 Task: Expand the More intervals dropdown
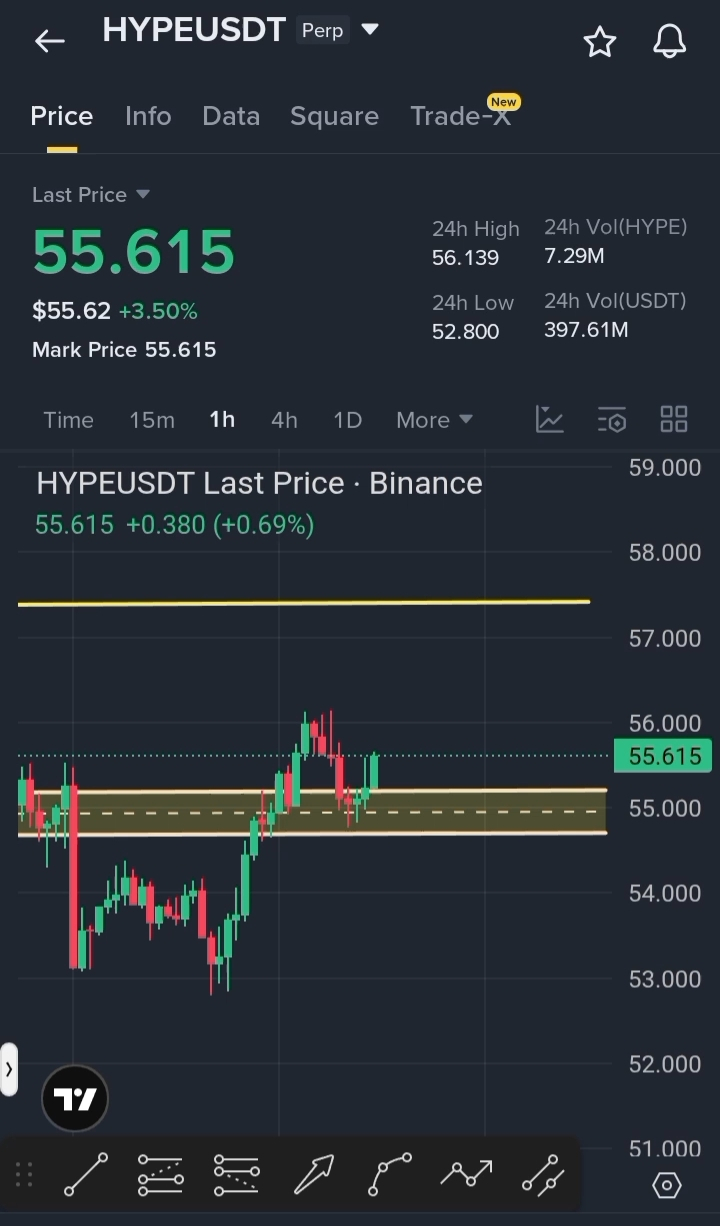[x=434, y=420]
